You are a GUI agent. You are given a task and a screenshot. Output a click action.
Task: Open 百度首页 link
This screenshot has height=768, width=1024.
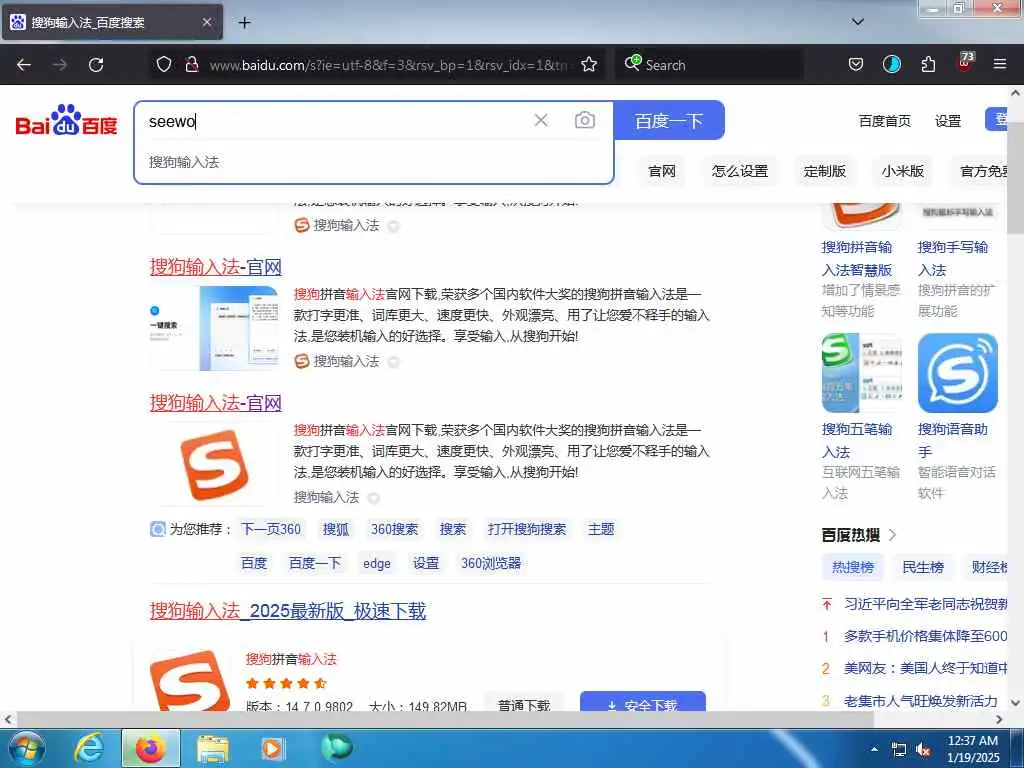point(884,121)
